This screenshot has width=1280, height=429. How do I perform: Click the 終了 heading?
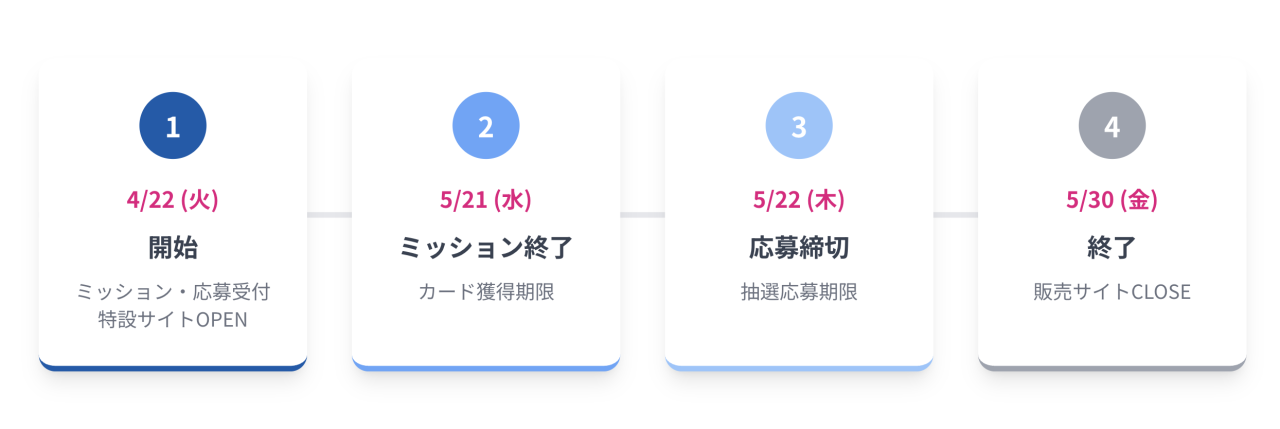click(1112, 247)
